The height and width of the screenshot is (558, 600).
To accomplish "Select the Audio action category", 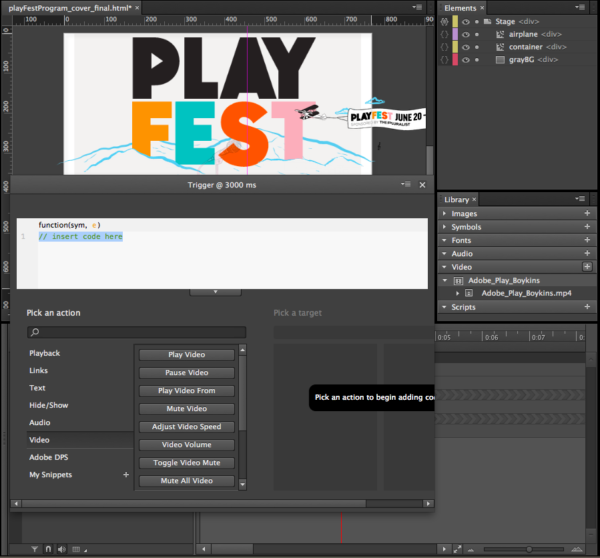I will pyautogui.click(x=39, y=423).
